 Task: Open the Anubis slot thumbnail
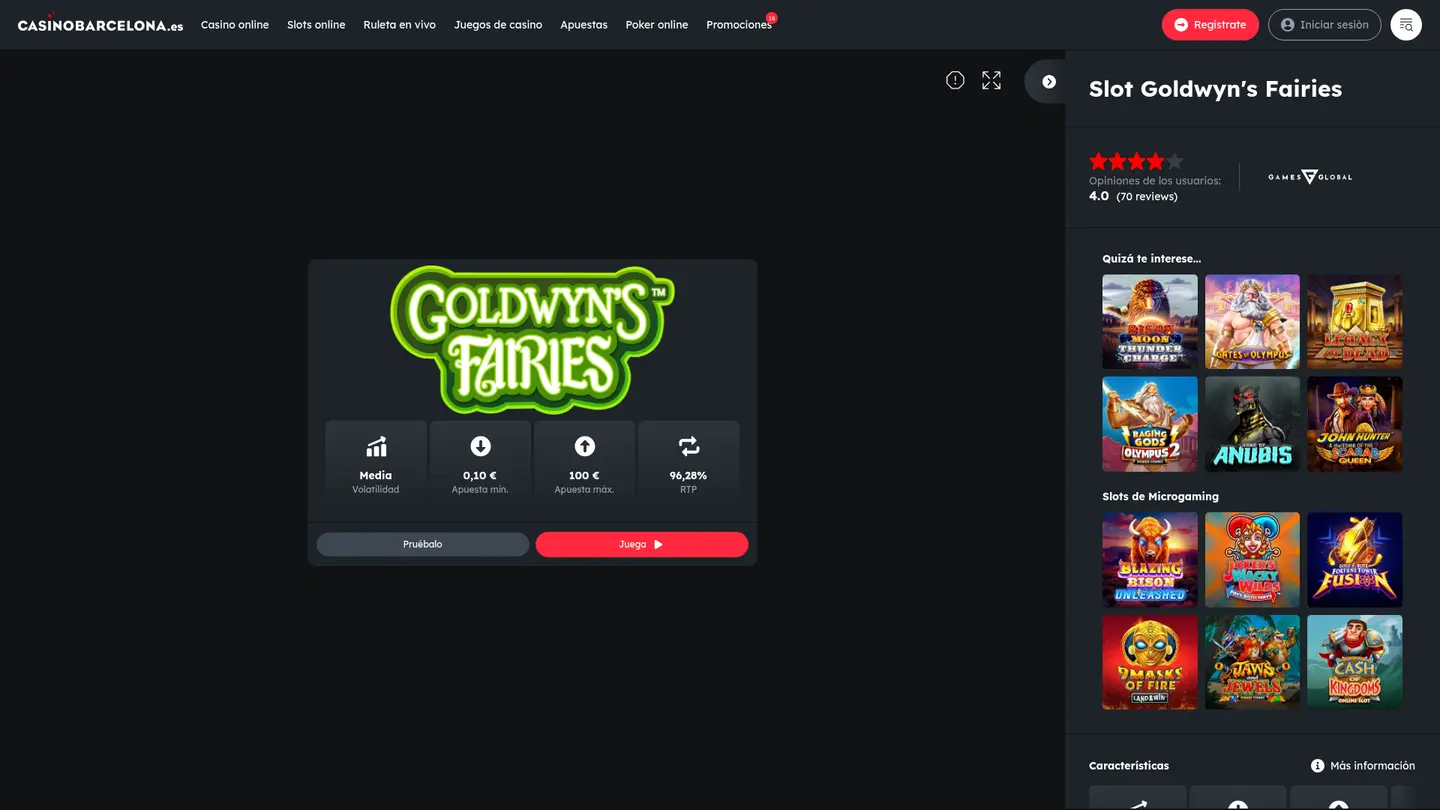1252,424
